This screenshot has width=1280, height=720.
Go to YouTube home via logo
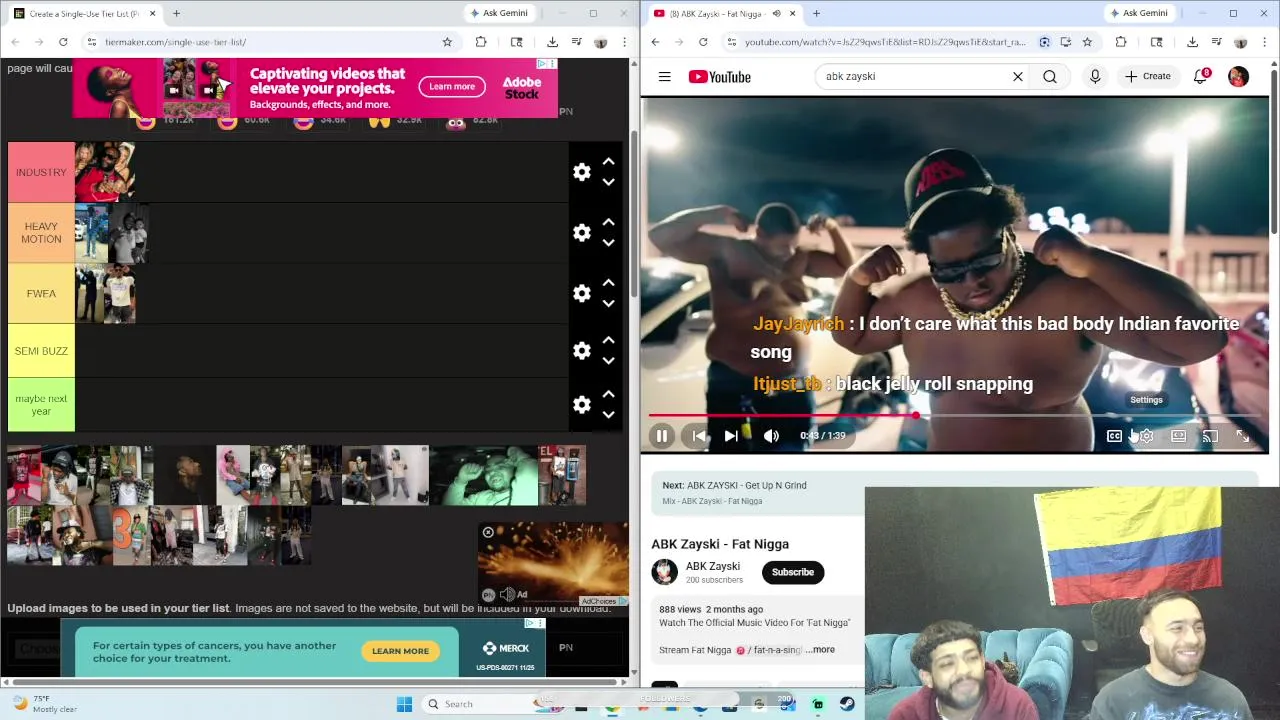click(719, 77)
